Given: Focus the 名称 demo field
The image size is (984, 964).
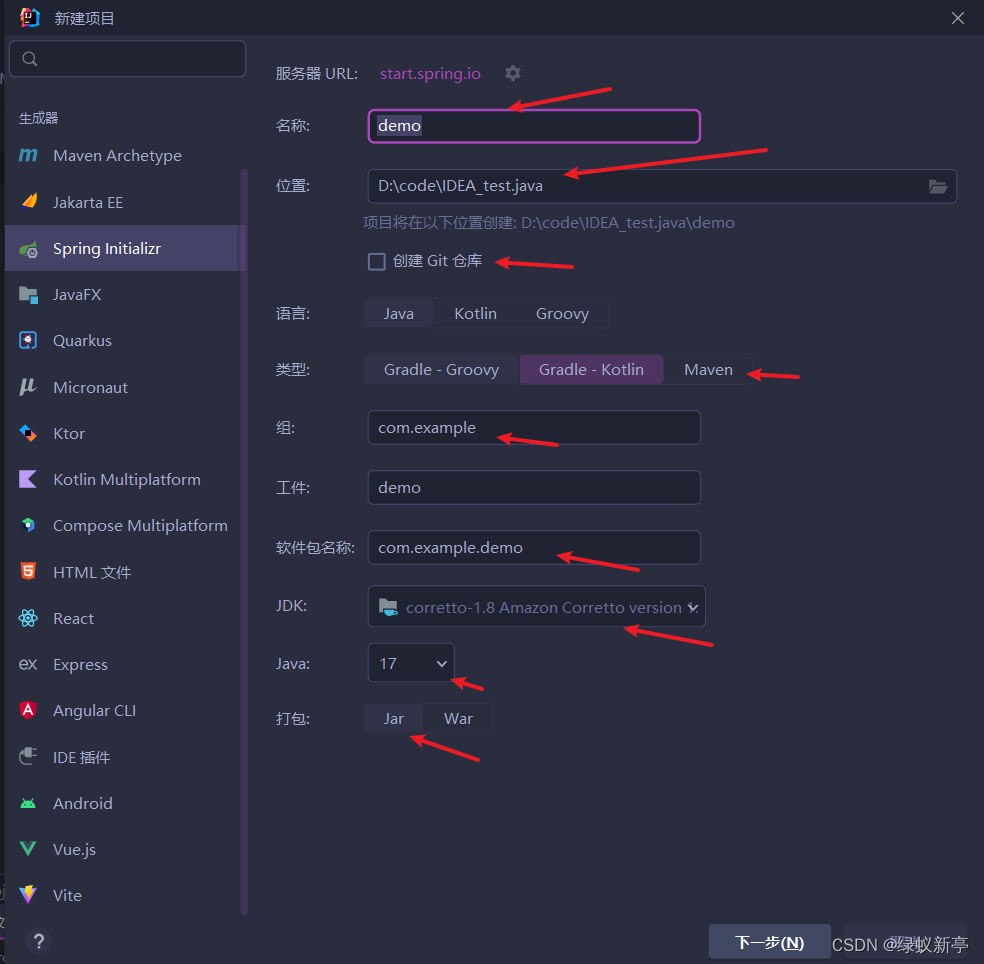Looking at the screenshot, I should 534,126.
